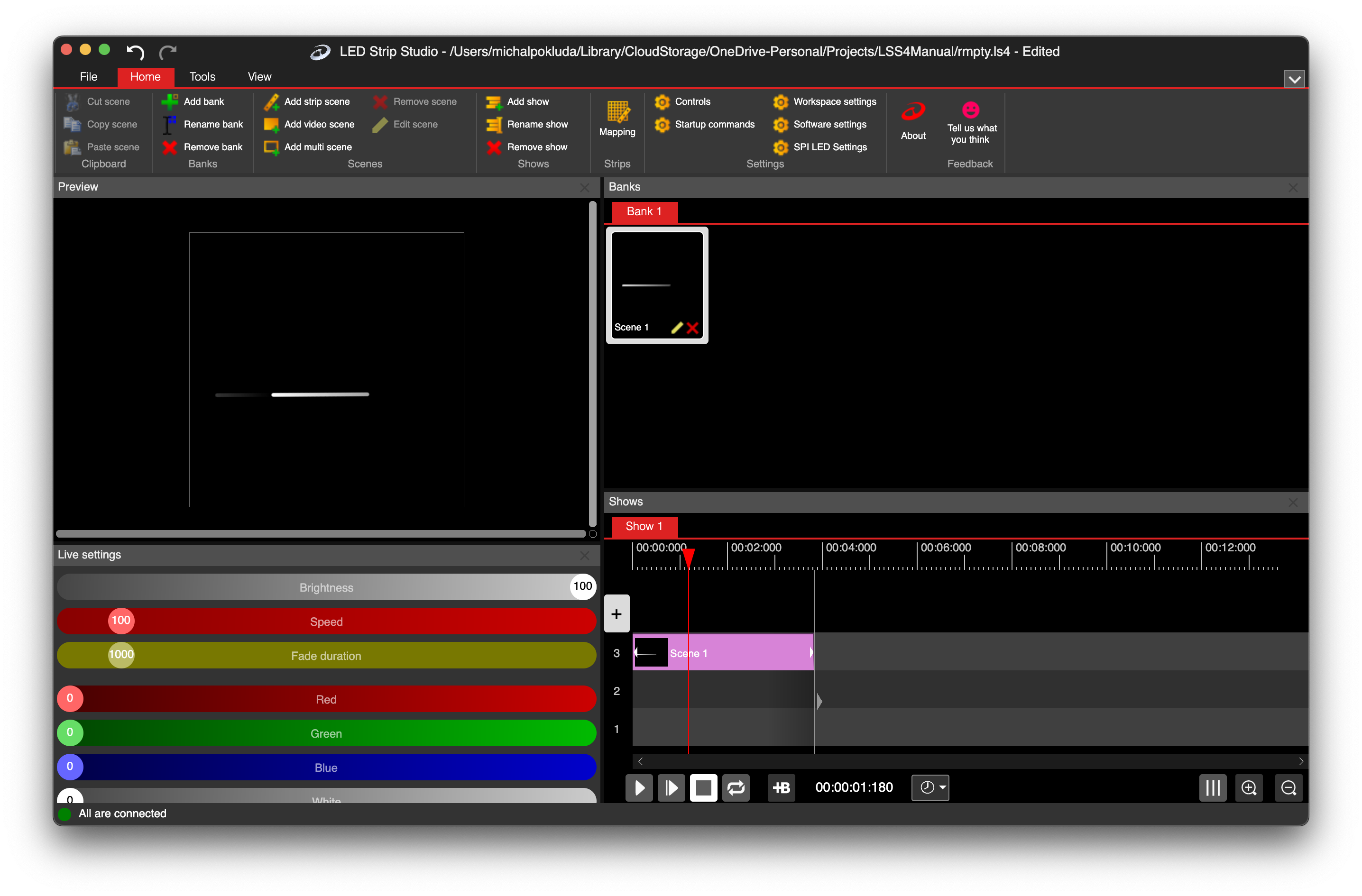Play the show
The image size is (1362, 896).
639,787
